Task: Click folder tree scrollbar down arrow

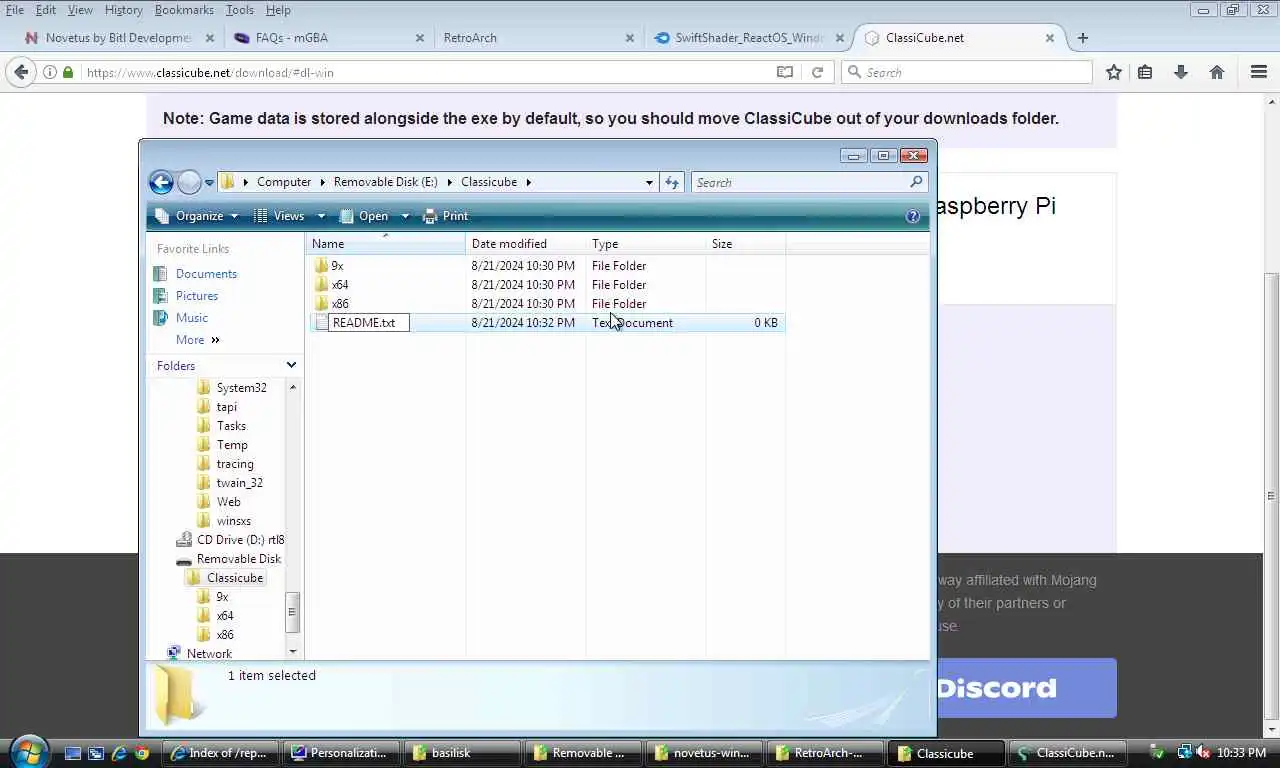Action: pyautogui.click(x=293, y=652)
